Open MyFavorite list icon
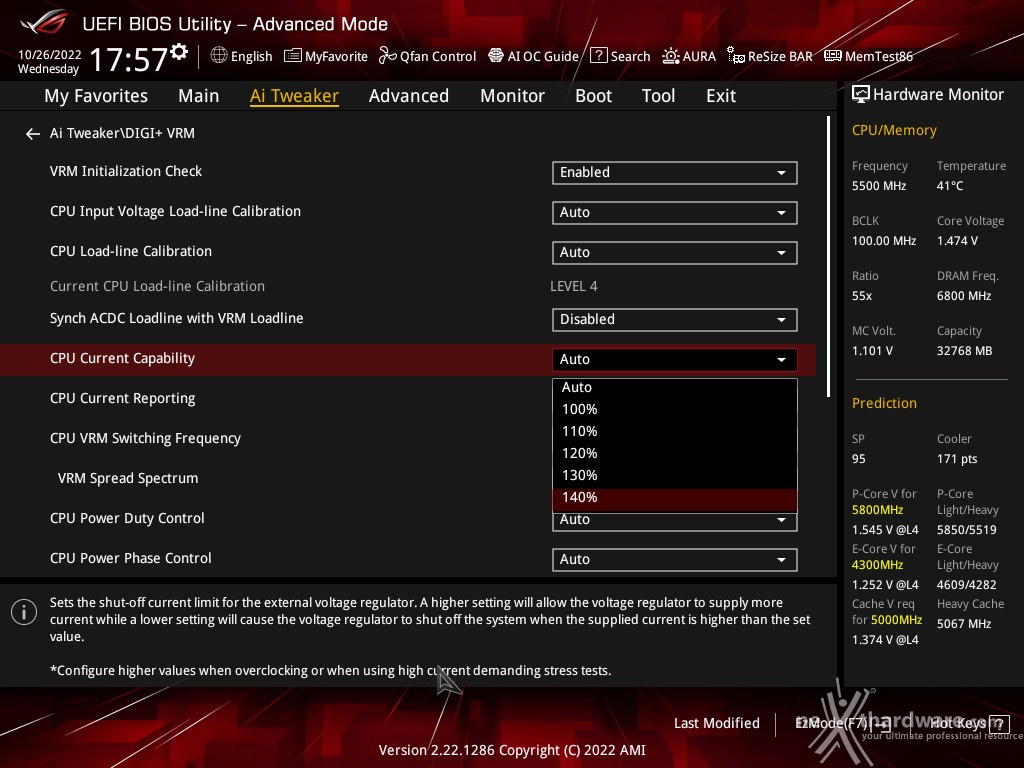 293,56
